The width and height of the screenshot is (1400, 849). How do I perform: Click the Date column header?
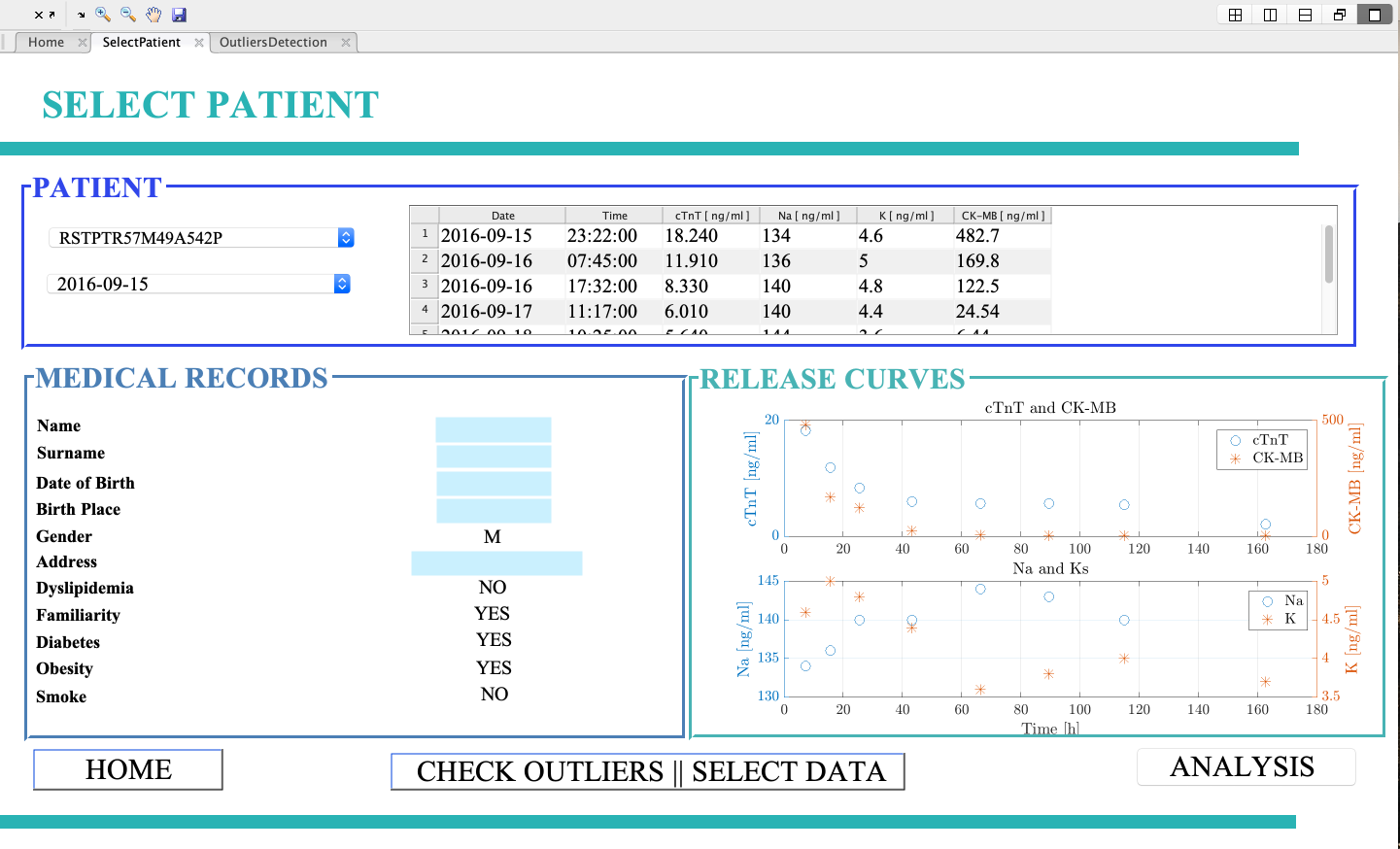(502, 216)
